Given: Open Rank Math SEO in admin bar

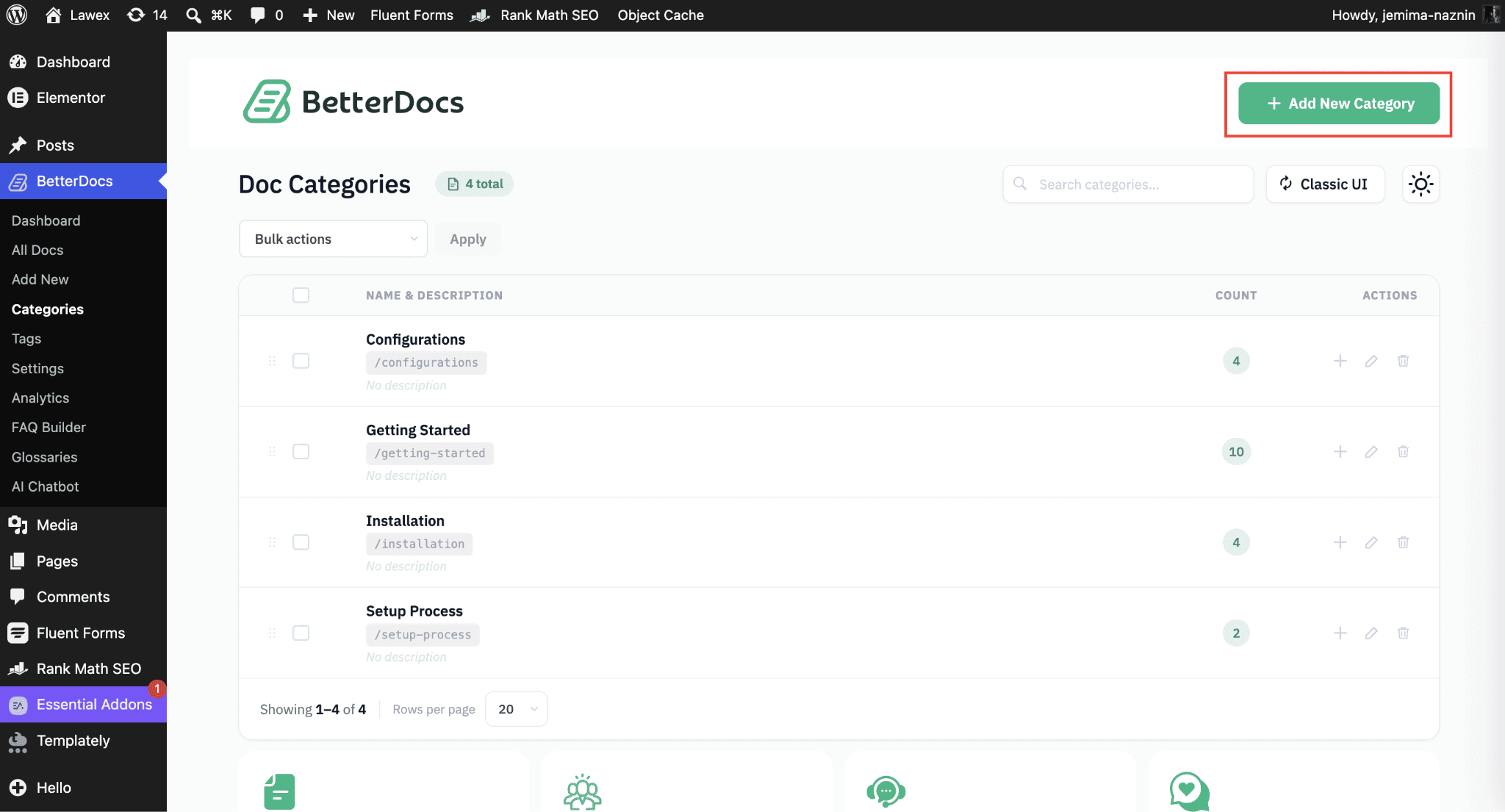Looking at the screenshot, I should pyautogui.click(x=535, y=15).
